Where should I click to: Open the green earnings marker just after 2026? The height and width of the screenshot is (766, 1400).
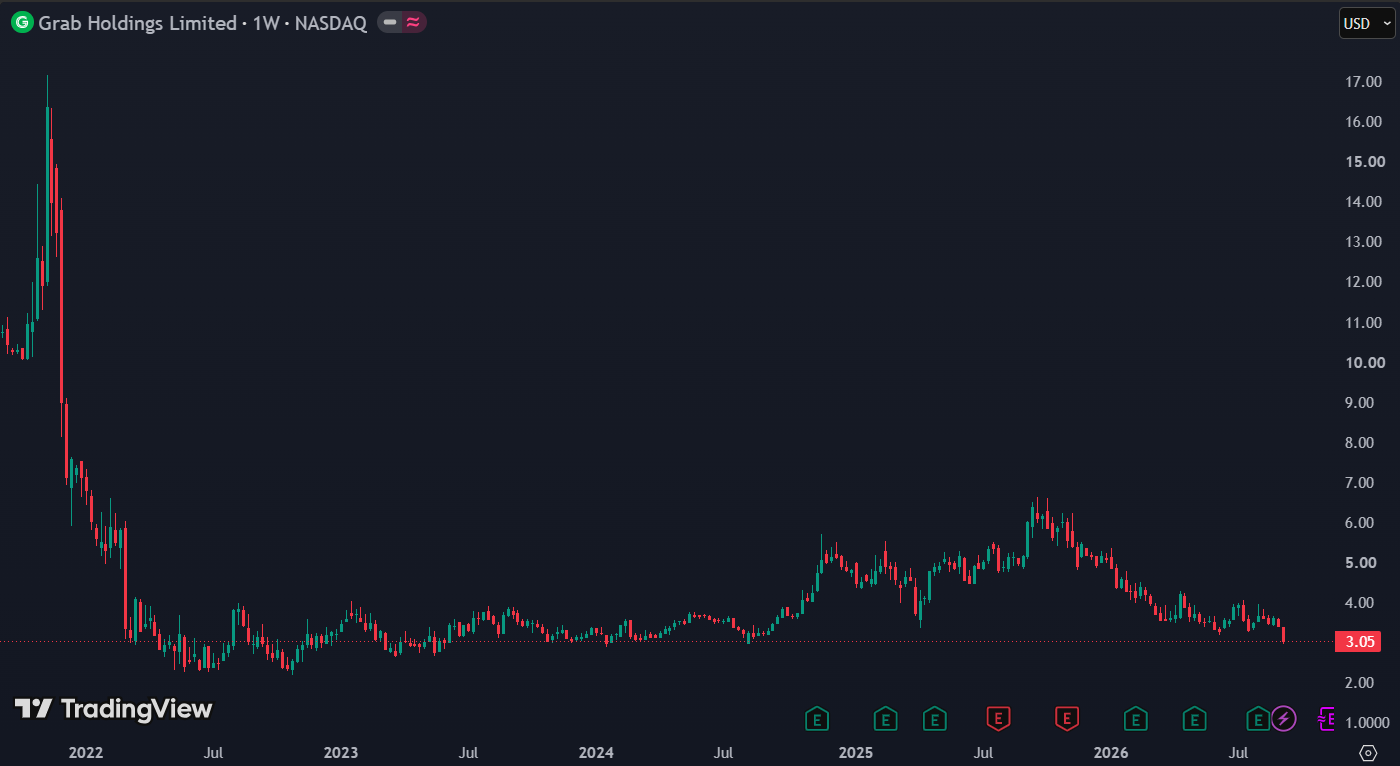coord(1135,717)
